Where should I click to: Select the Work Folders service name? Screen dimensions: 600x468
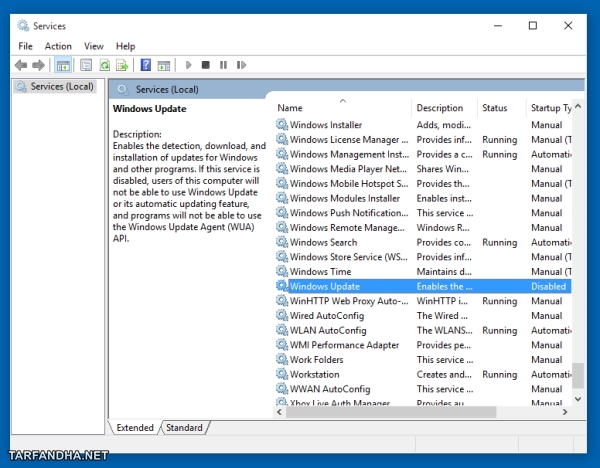click(316, 359)
